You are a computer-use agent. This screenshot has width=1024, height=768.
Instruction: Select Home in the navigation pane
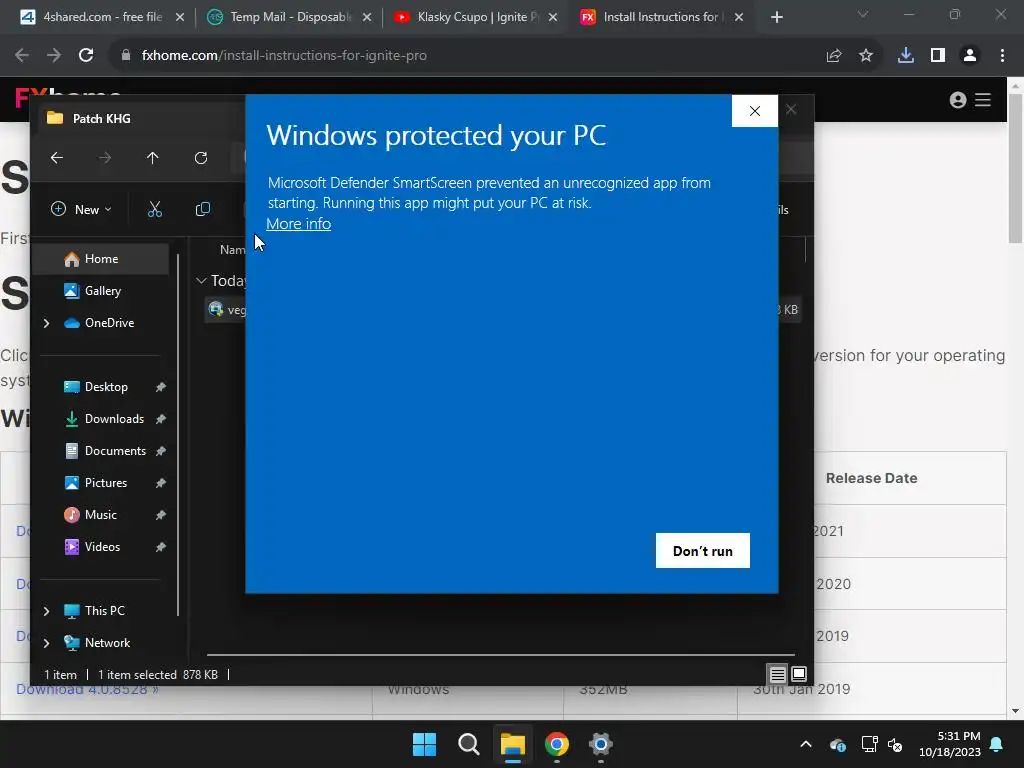tap(101, 259)
